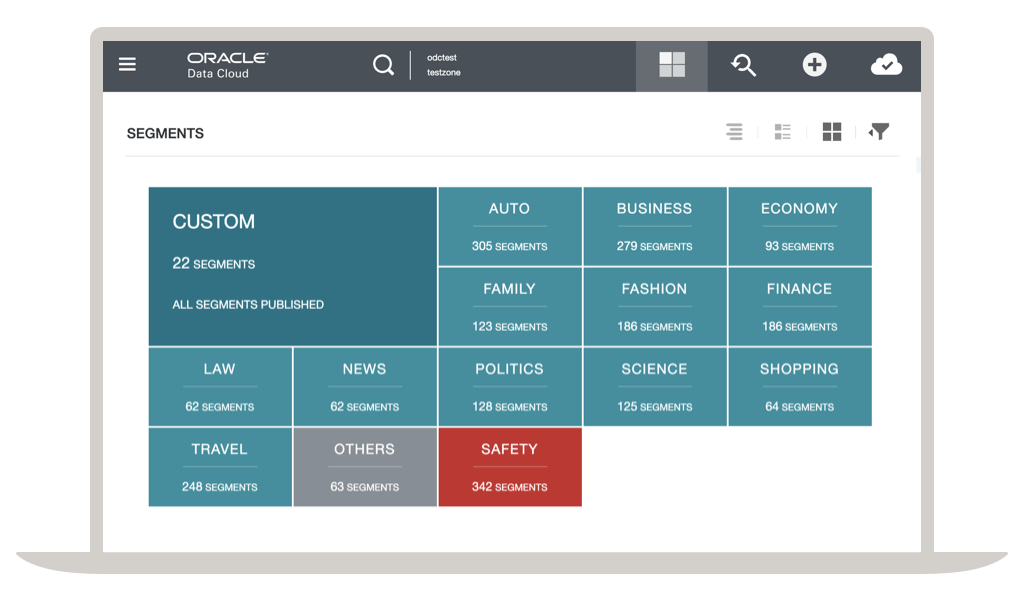Select odctest testzone account label
The width and height of the screenshot is (1024, 600).
coord(443,65)
